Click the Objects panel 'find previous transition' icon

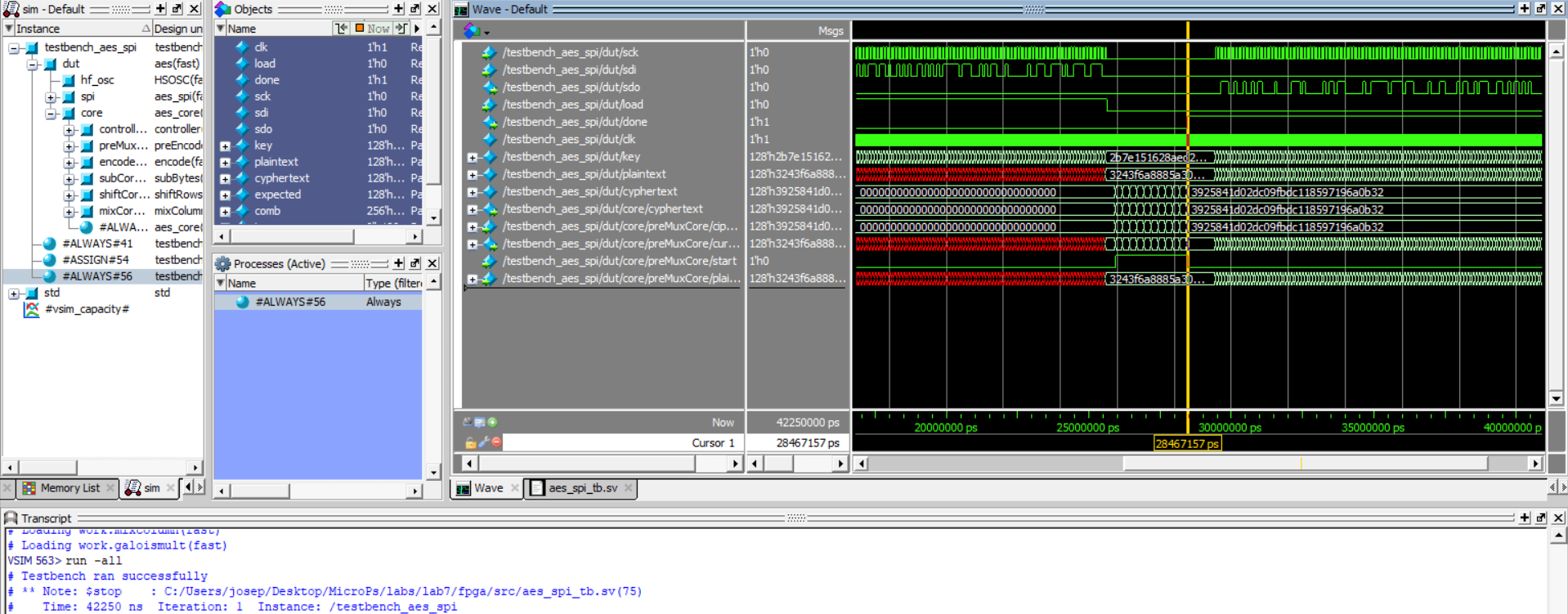341,28
